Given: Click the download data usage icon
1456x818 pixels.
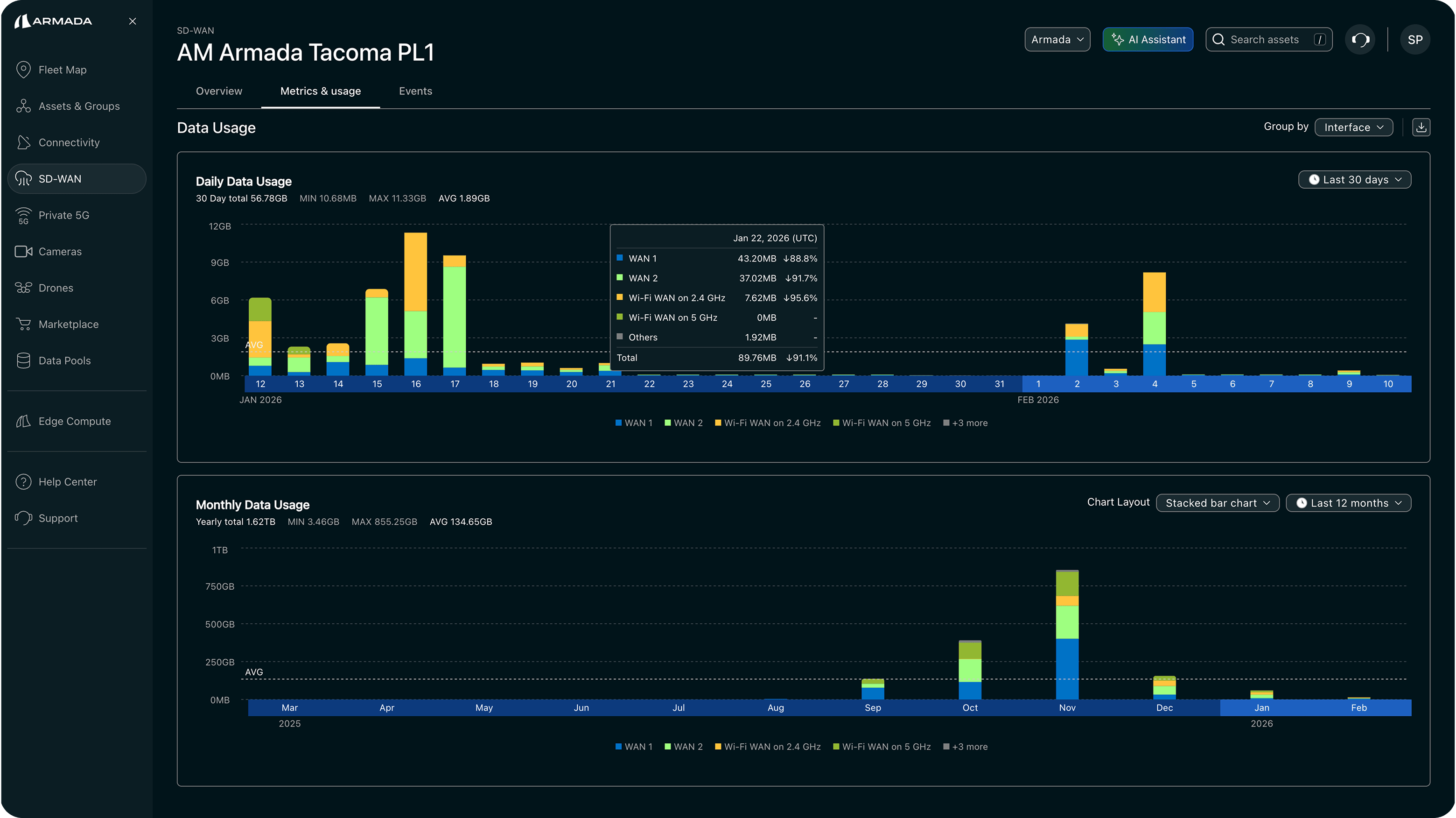Looking at the screenshot, I should pos(1421,127).
